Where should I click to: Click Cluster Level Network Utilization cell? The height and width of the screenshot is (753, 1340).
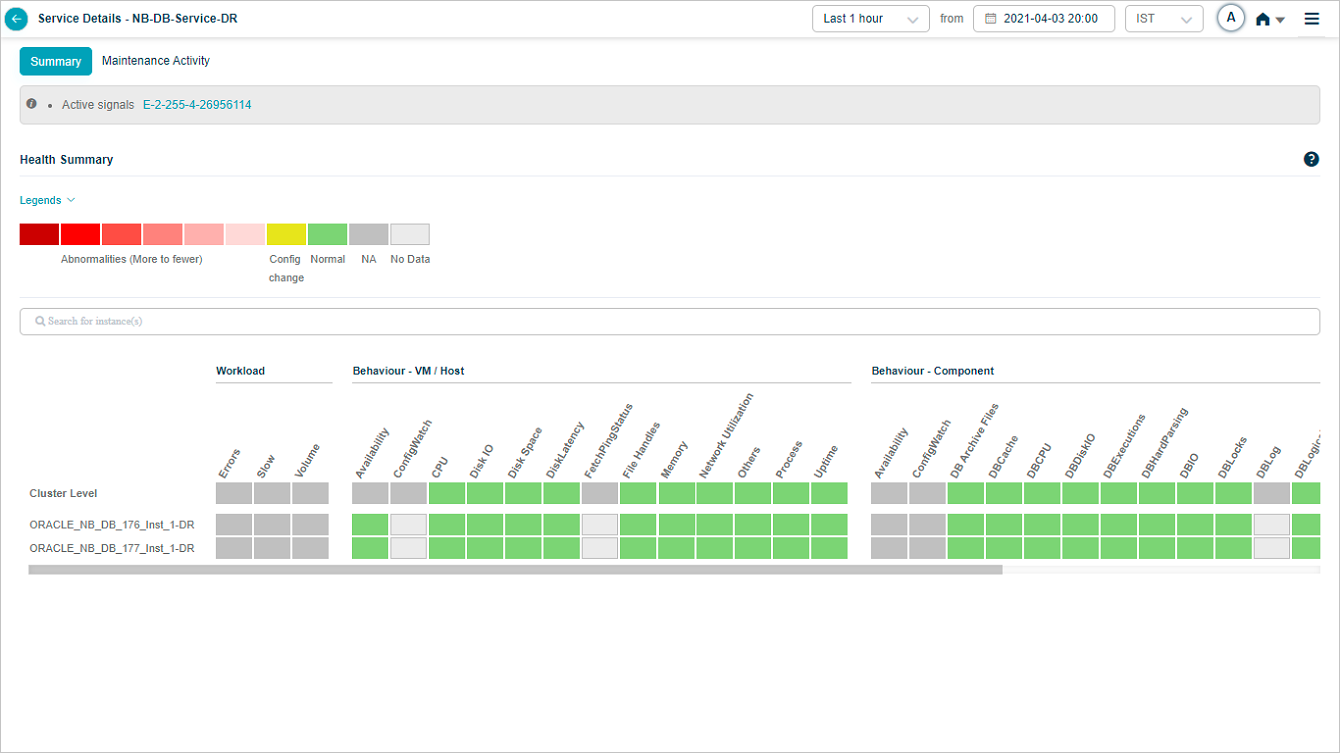click(x=715, y=493)
